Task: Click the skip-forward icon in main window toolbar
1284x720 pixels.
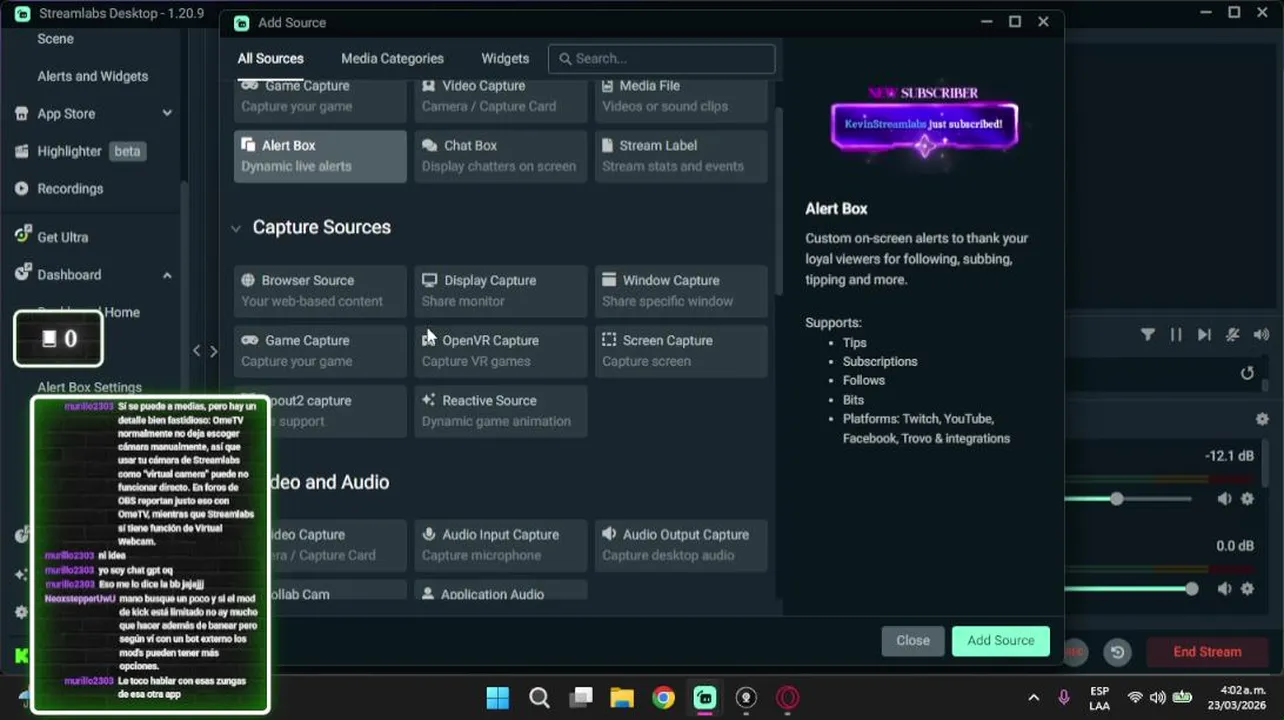Action: (1204, 335)
